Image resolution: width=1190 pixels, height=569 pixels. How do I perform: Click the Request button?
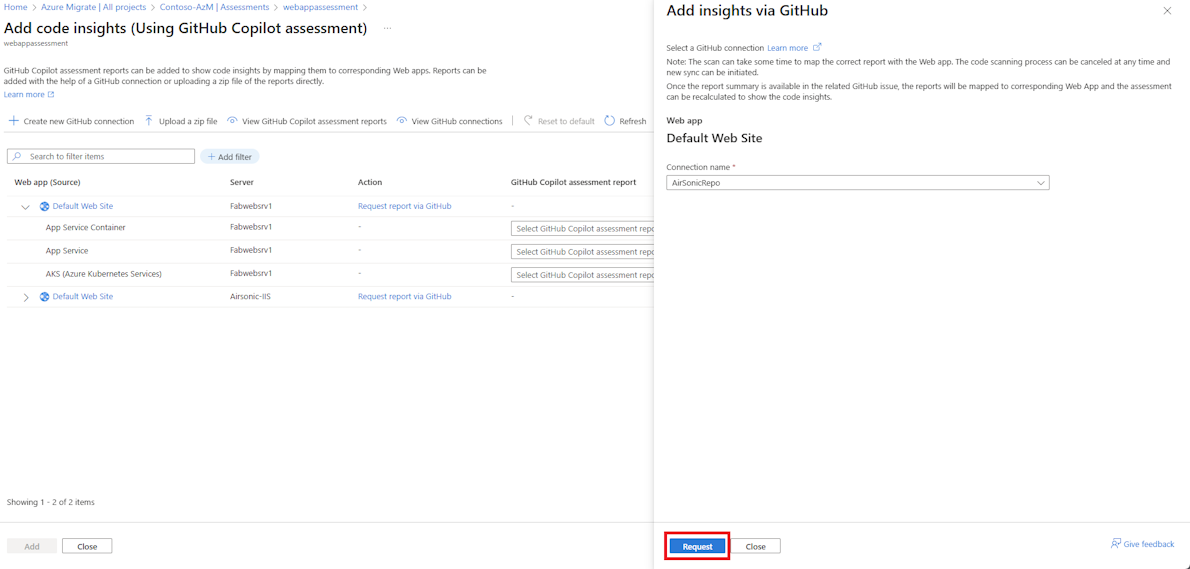[x=697, y=546]
